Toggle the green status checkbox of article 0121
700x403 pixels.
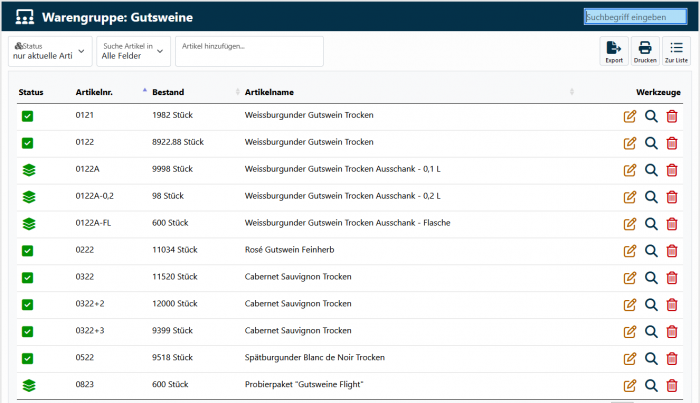(x=28, y=116)
